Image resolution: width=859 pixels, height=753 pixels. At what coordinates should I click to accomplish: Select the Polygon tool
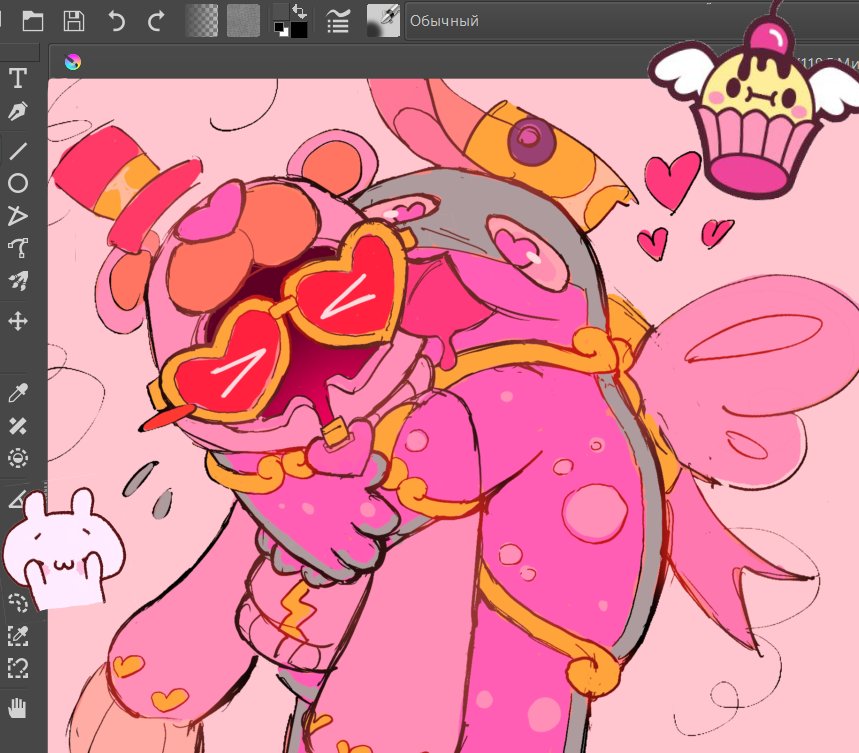tap(16, 215)
